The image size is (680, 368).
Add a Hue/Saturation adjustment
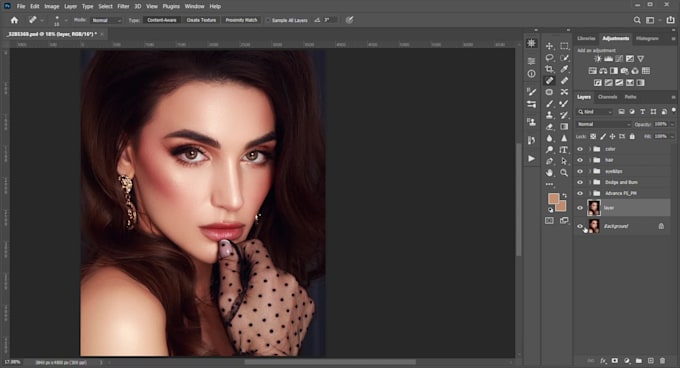pyautogui.click(x=592, y=71)
